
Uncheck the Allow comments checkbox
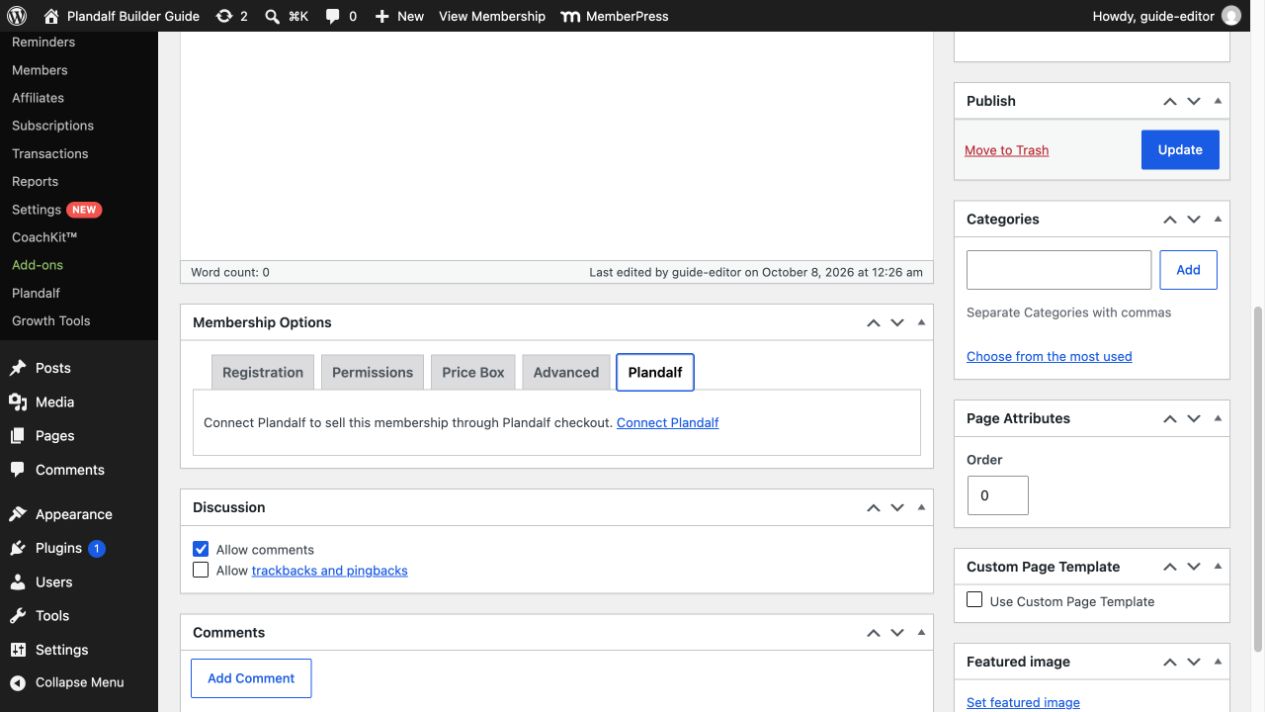(201, 549)
